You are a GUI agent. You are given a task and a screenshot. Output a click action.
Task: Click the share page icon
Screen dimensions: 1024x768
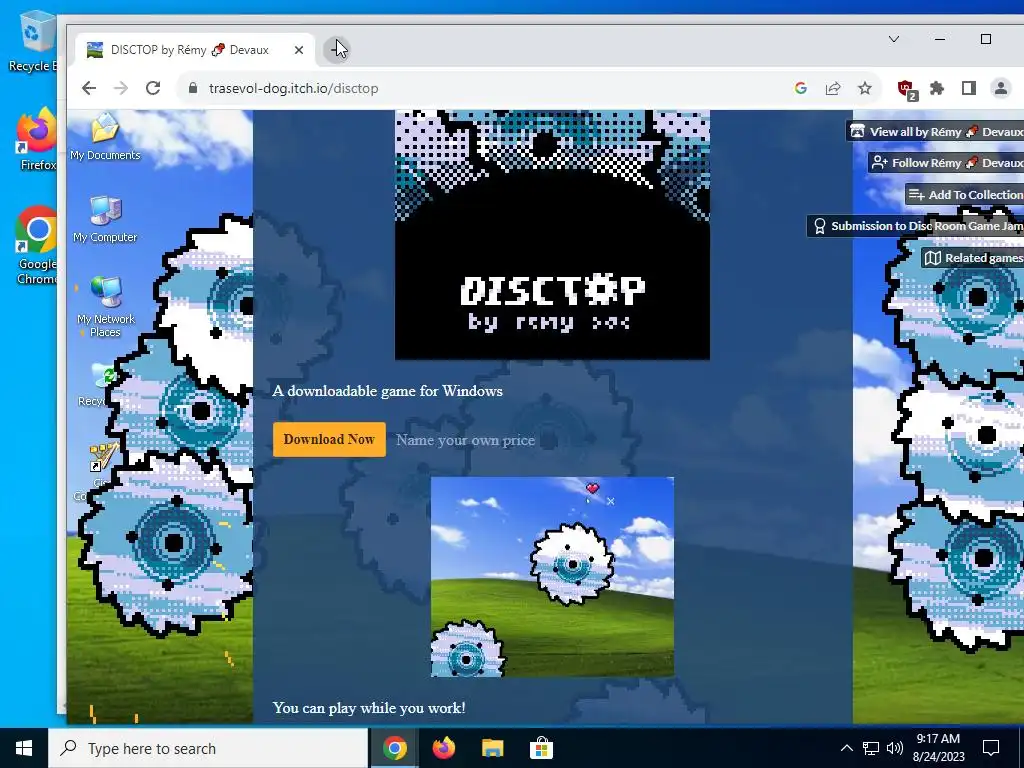(x=833, y=88)
